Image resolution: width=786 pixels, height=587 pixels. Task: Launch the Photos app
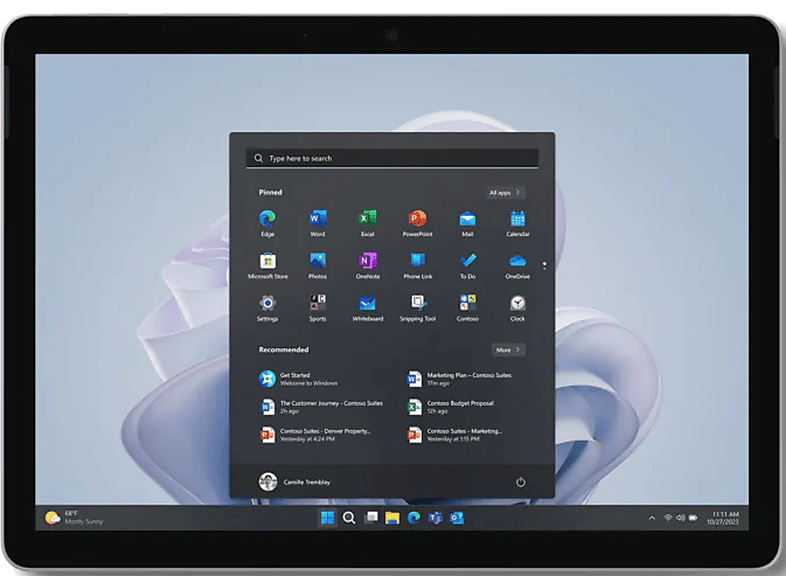(x=317, y=266)
